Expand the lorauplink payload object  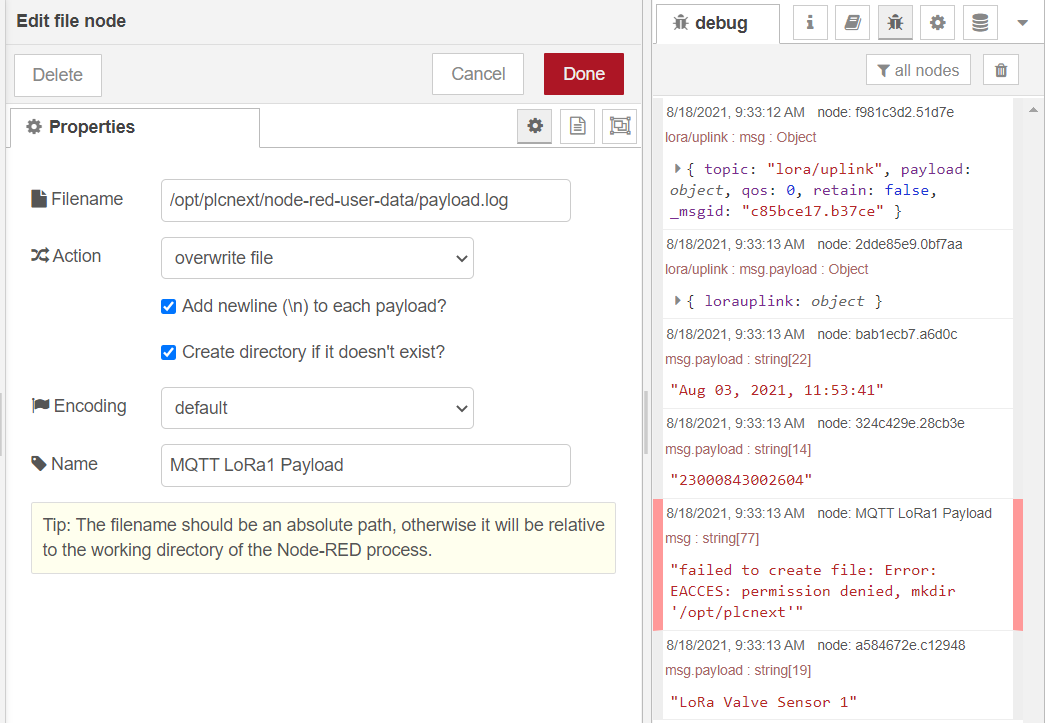pos(677,301)
